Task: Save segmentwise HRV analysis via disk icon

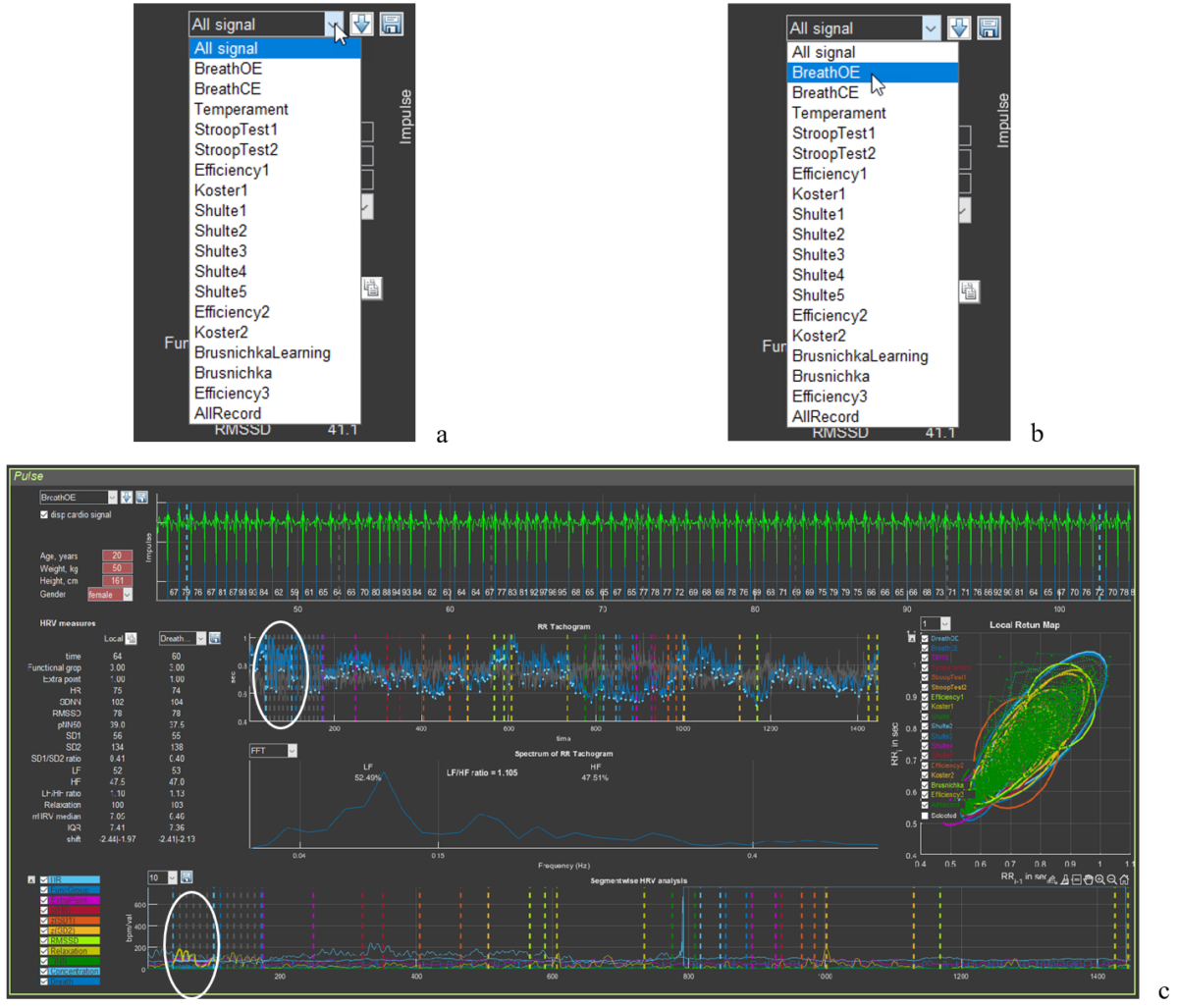Action: pyautogui.click(x=187, y=877)
